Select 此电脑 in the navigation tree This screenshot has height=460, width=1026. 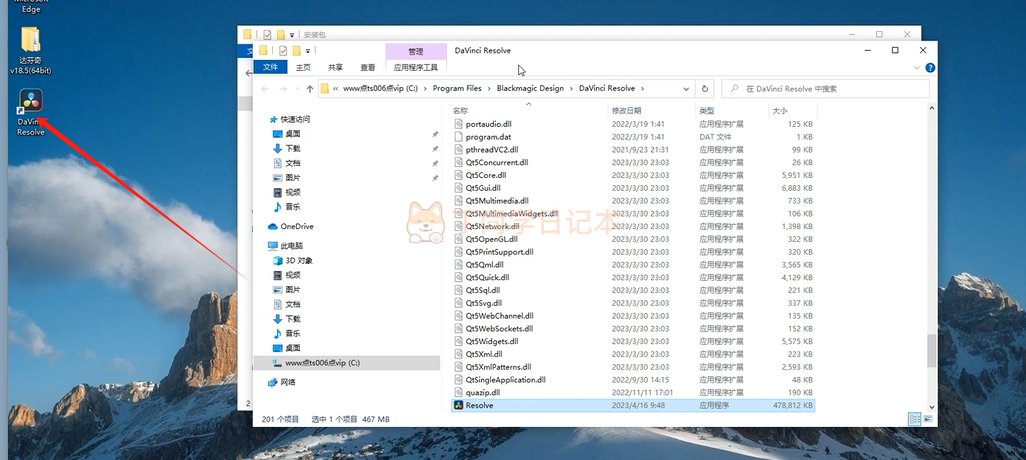[291, 245]
